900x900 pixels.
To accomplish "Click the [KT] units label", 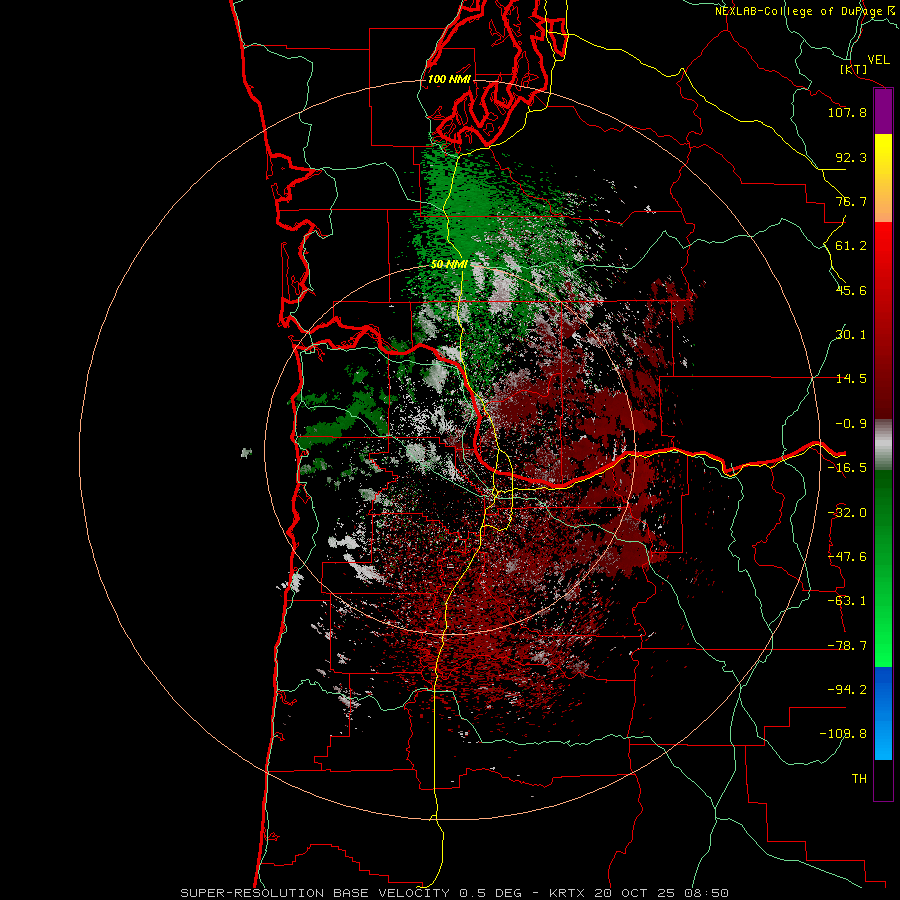I will pos(854,69).
